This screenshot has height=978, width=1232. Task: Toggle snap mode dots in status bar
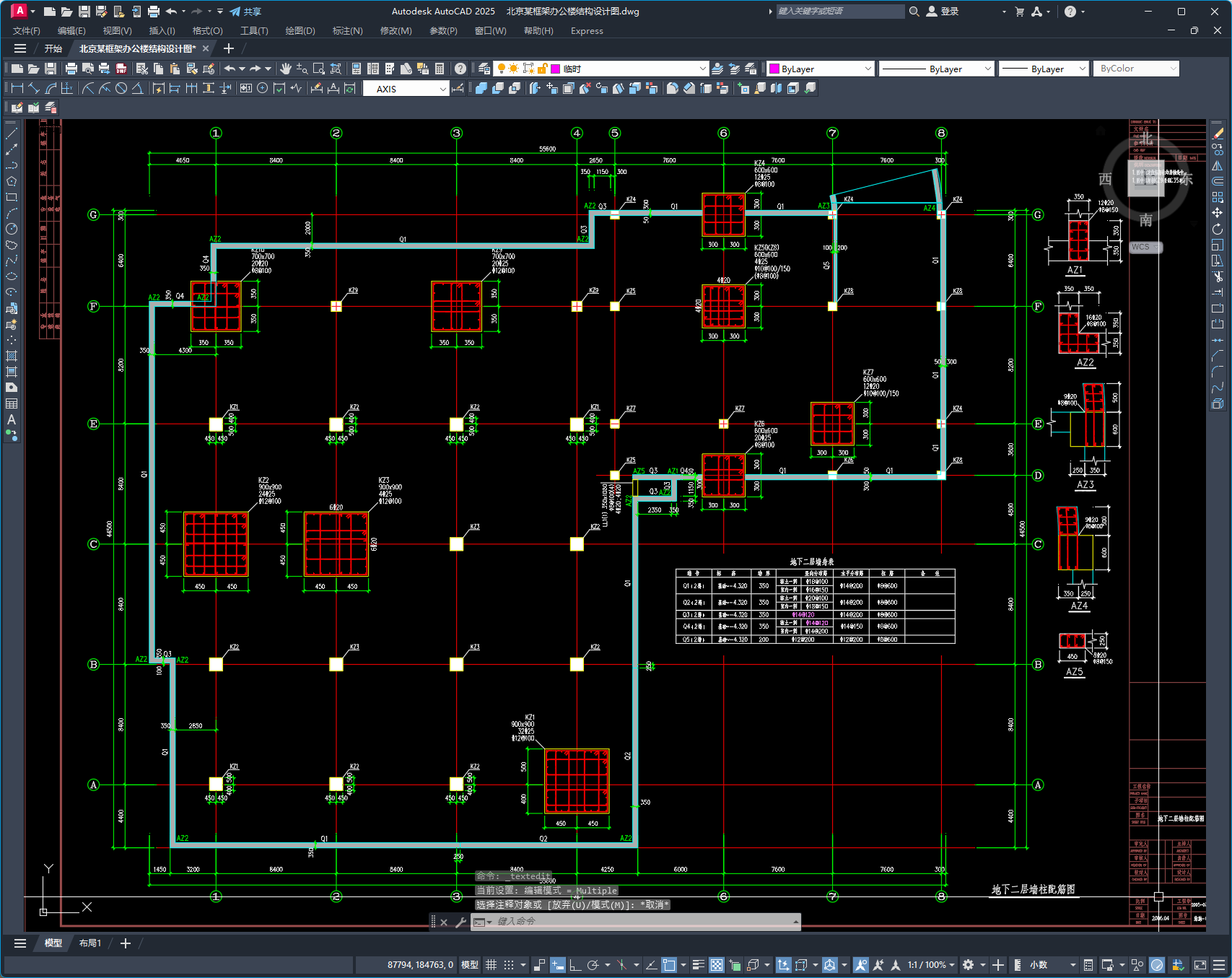pos(509,965)
